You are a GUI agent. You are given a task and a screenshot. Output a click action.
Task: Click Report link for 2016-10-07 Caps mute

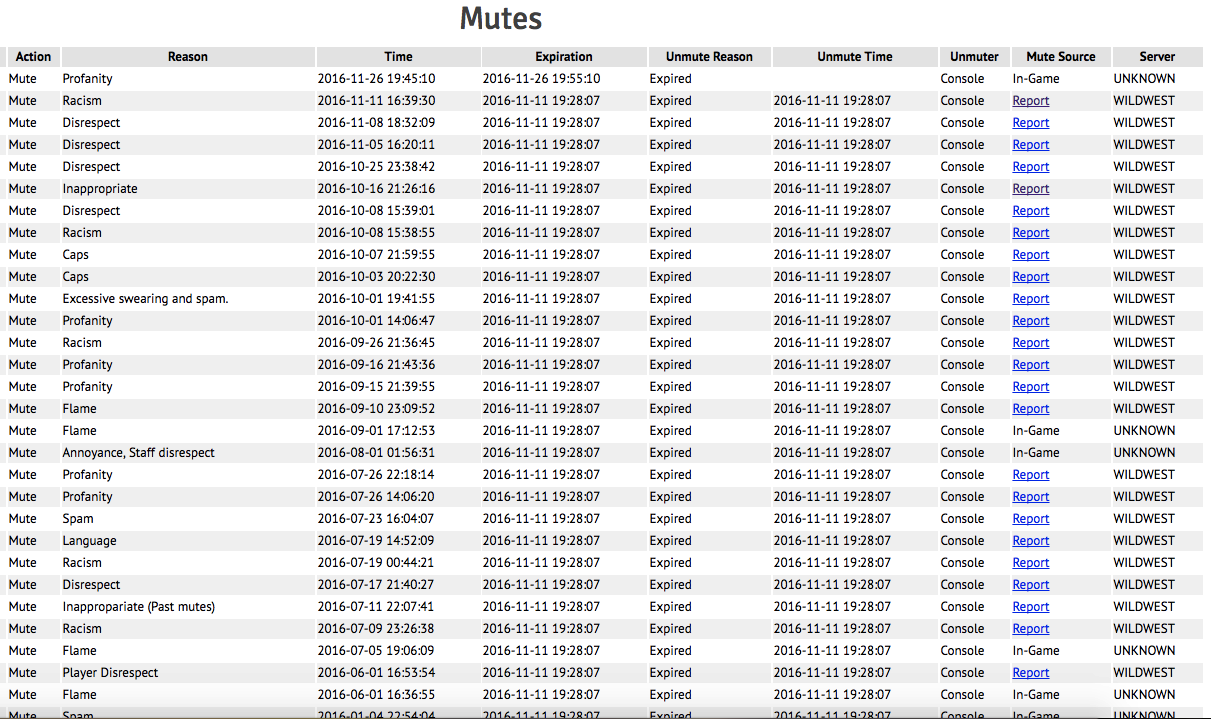(x=1030, y=255)
